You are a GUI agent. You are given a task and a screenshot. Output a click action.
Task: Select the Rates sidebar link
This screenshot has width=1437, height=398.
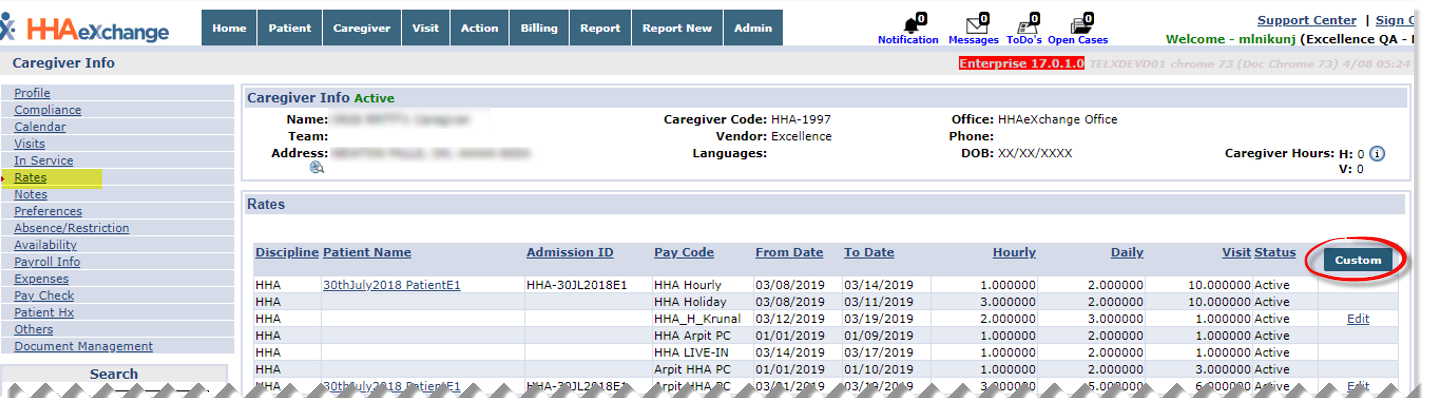click(30, 178)
